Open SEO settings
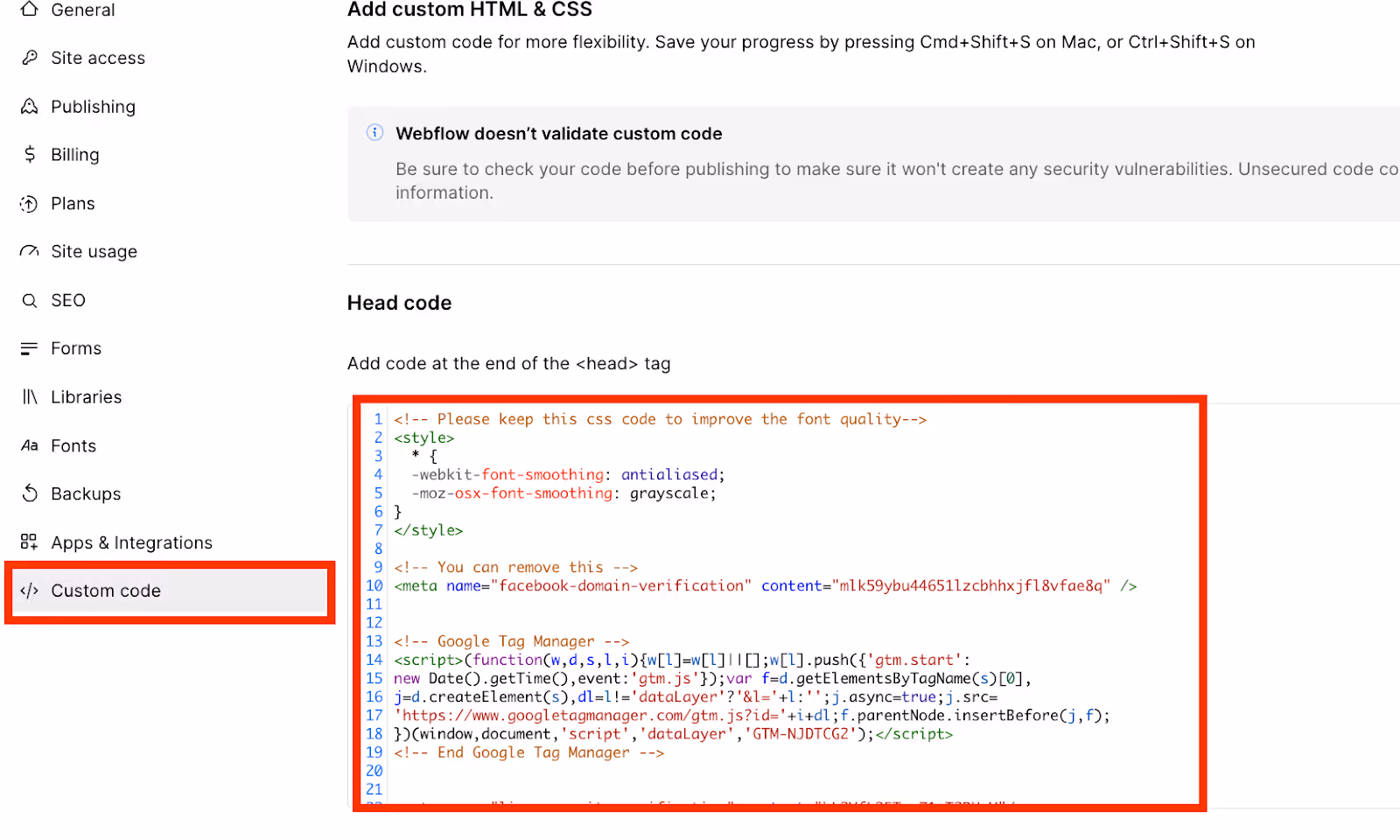1400x840 pixels. (x=68, y=301)
